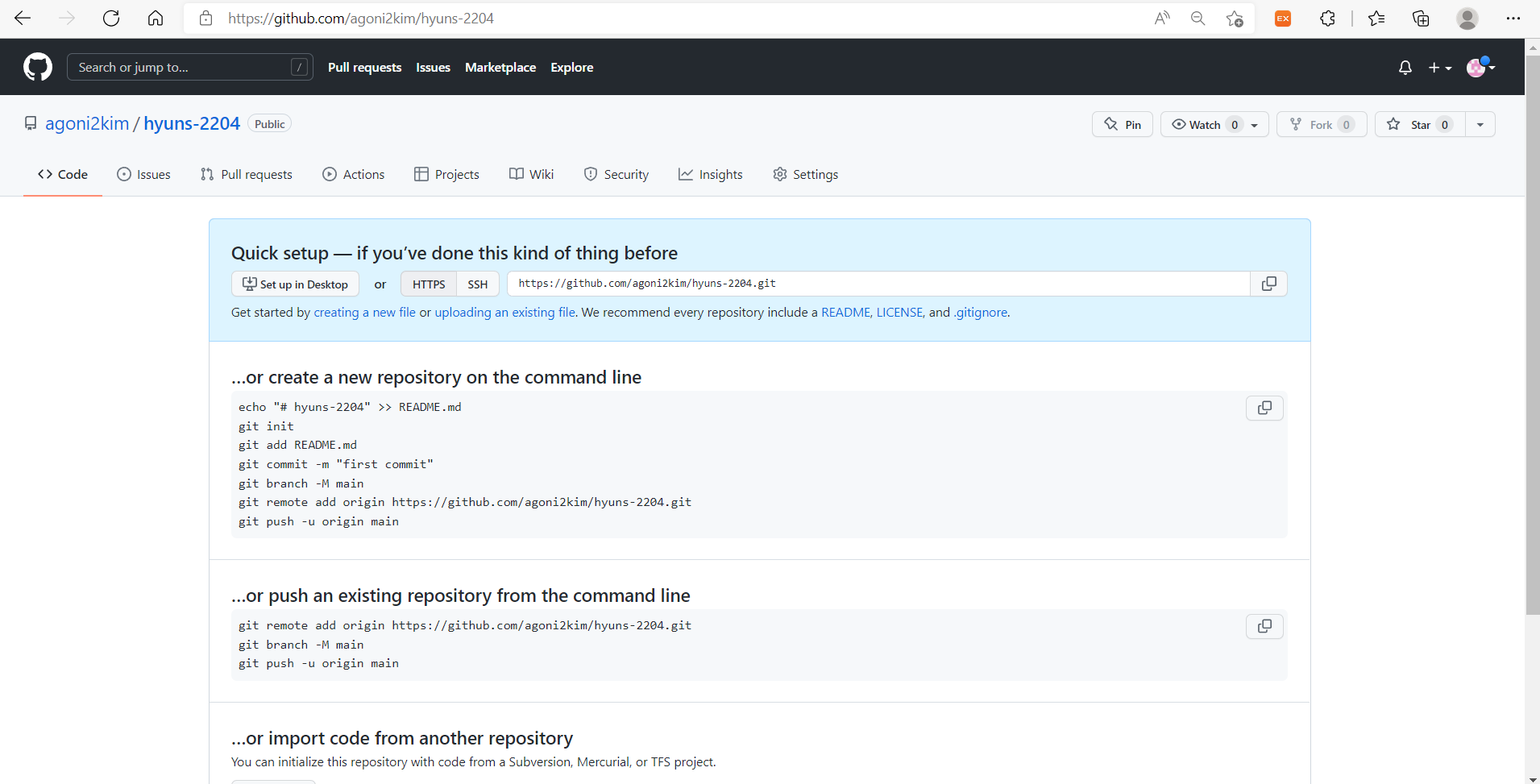Open the hyuns-2204 repository name link
Viewport: 1540px width, 784px height.
pos(192,123)
